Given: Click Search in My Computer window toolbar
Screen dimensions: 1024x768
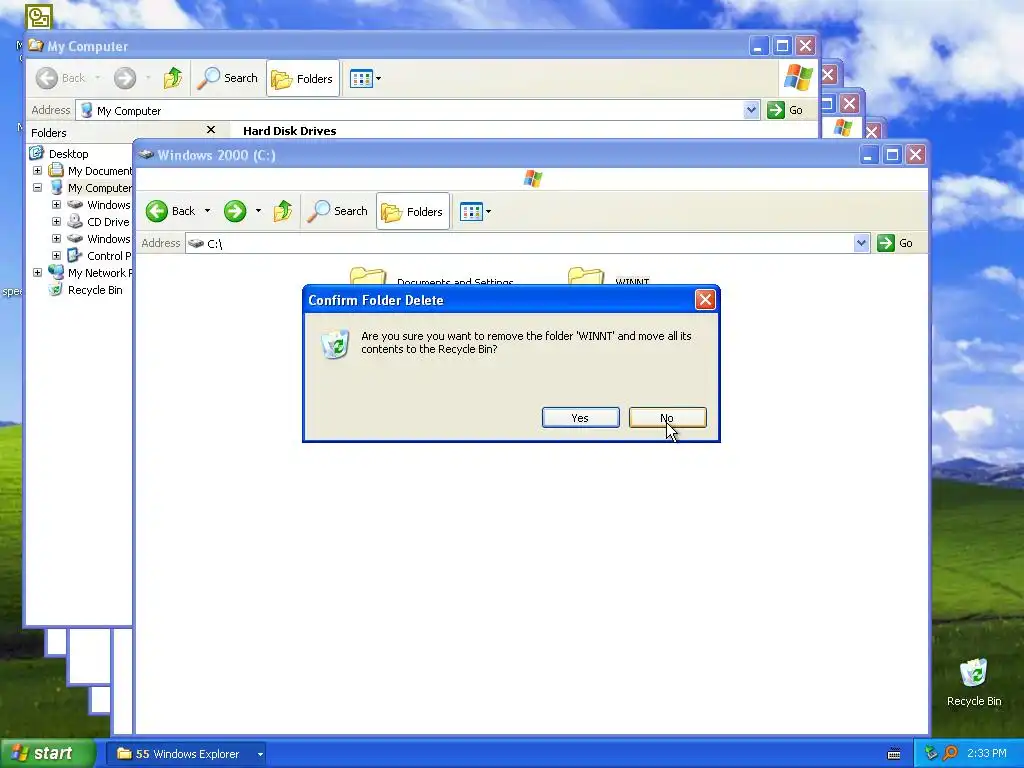Looking at the screenshot, I should (228, 78).
